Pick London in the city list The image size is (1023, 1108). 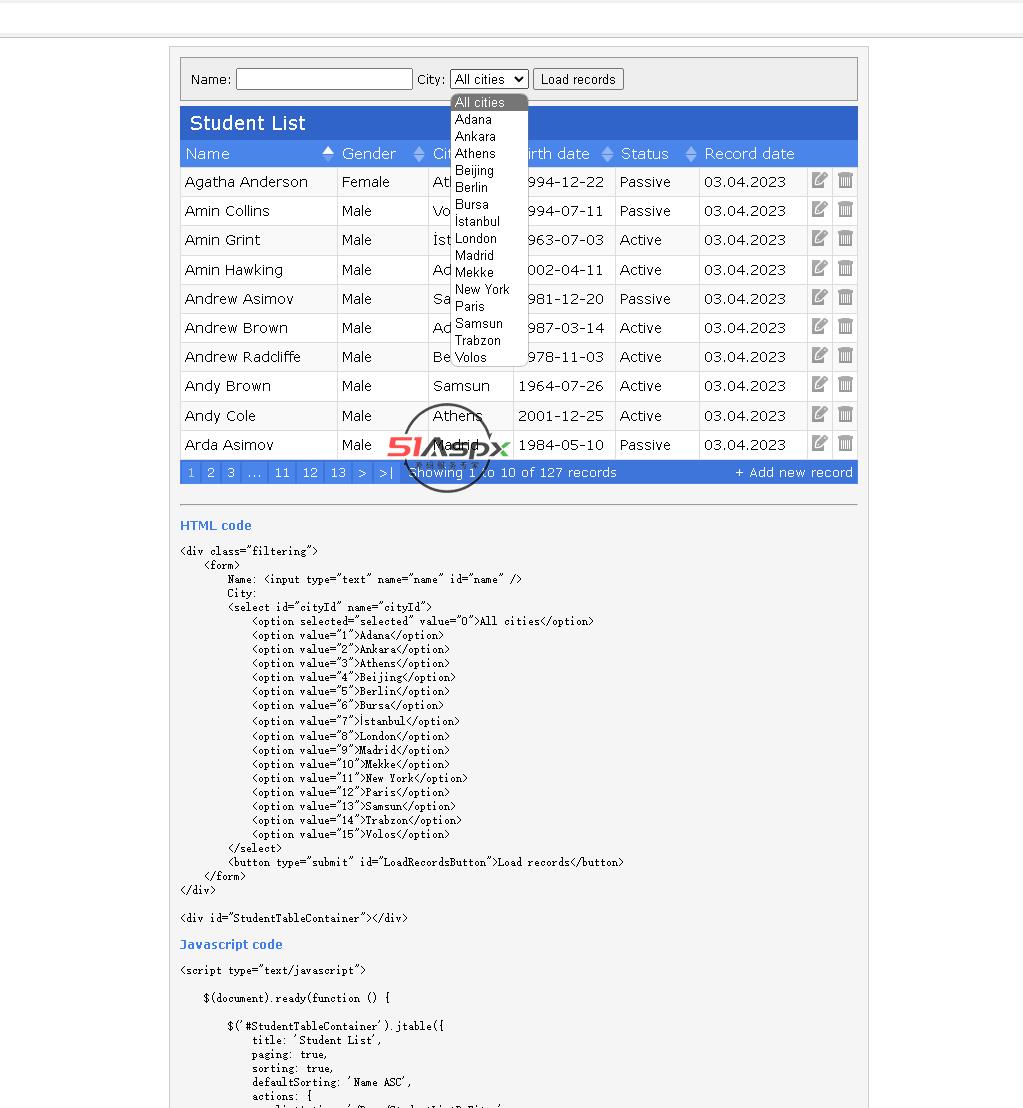[489, 238]
